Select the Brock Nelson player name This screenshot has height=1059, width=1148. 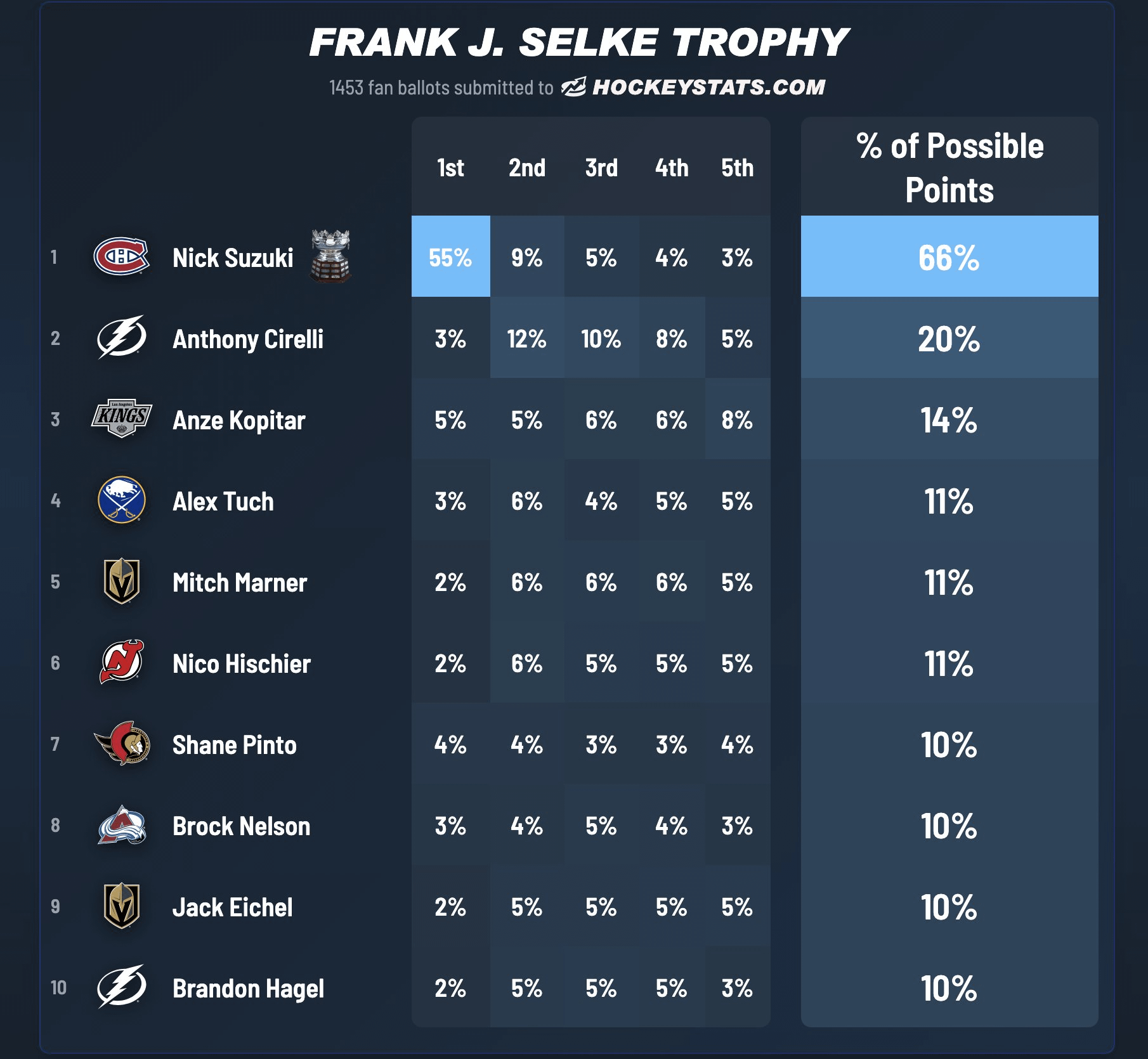click(241, 826)
